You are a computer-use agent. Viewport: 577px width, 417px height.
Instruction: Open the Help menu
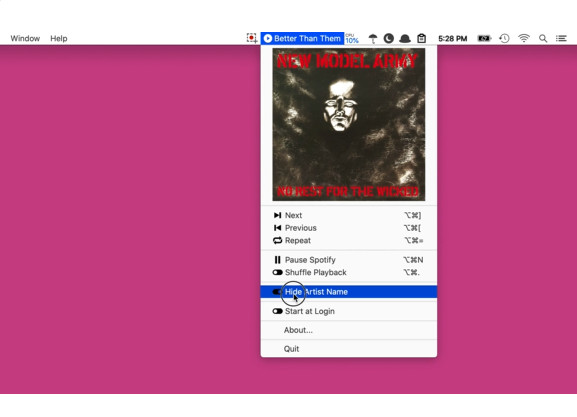[x=59, y=38]
